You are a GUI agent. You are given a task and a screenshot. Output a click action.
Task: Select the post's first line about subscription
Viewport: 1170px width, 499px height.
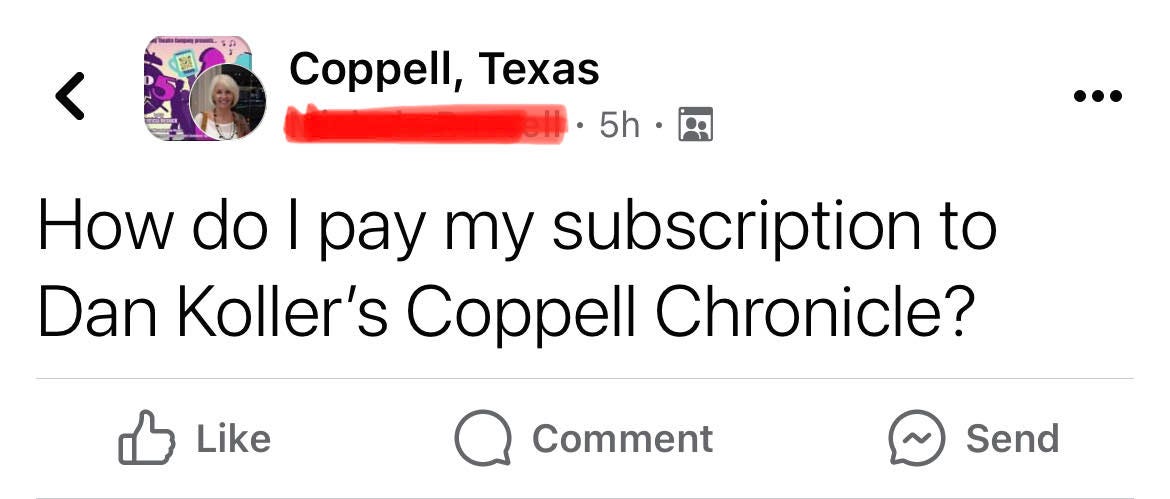517,227
